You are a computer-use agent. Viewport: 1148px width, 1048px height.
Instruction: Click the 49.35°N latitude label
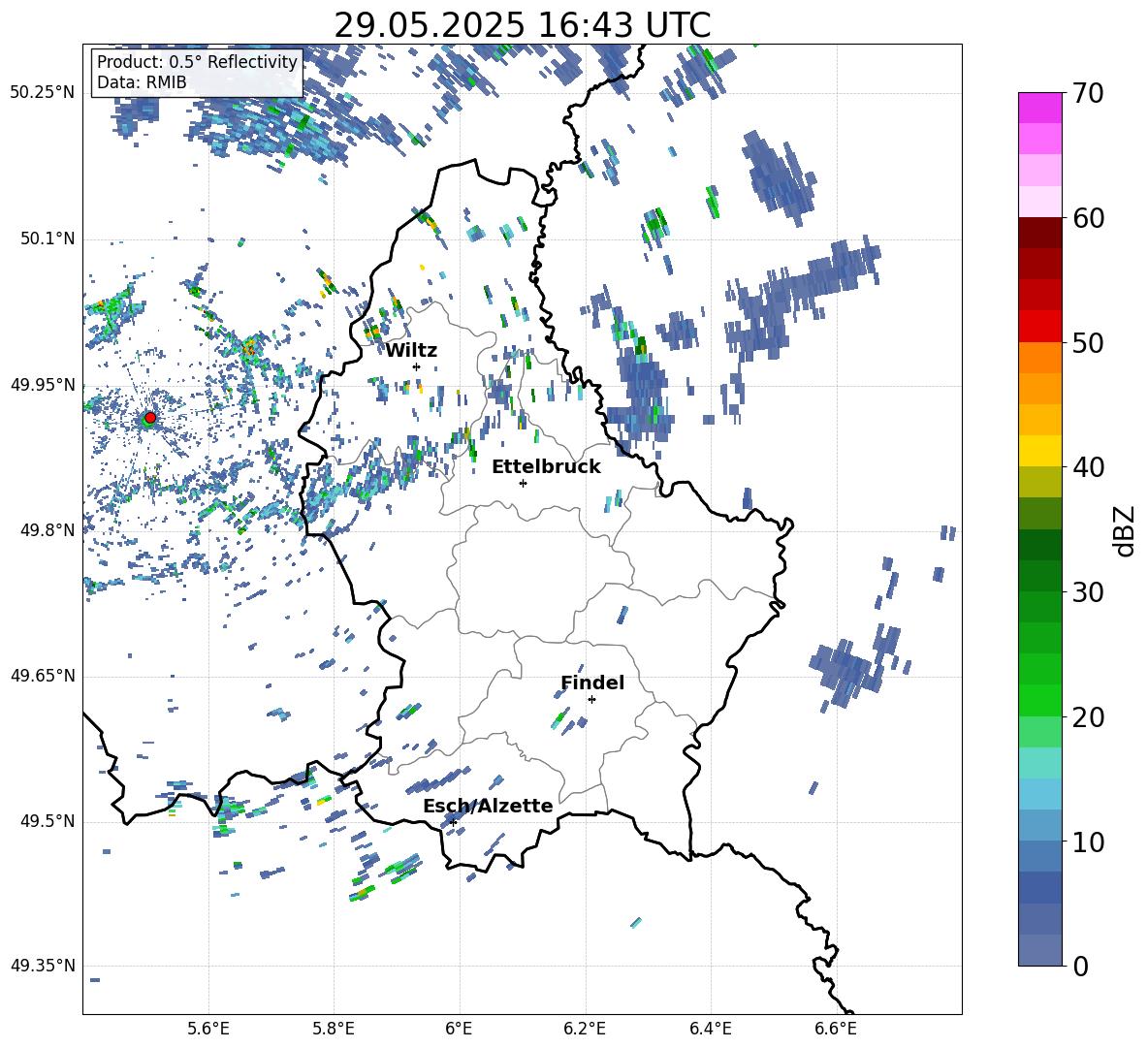click(43, 966)
